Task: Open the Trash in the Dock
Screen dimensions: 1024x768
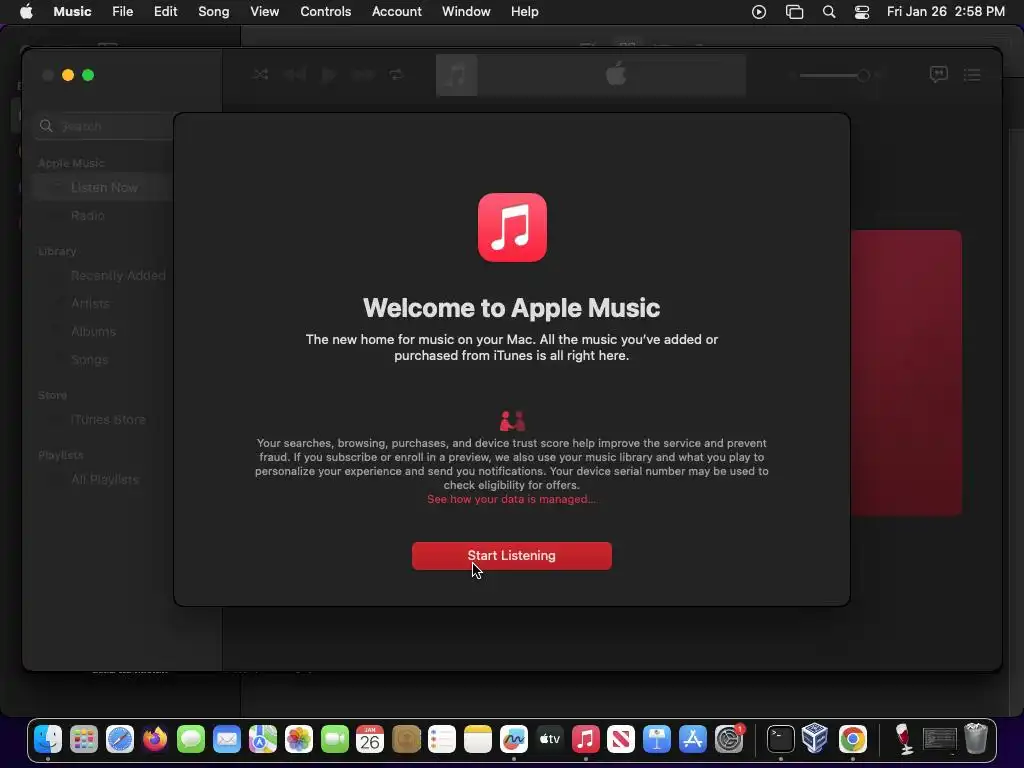Action: pyautogui.click(x=976, y=739)
